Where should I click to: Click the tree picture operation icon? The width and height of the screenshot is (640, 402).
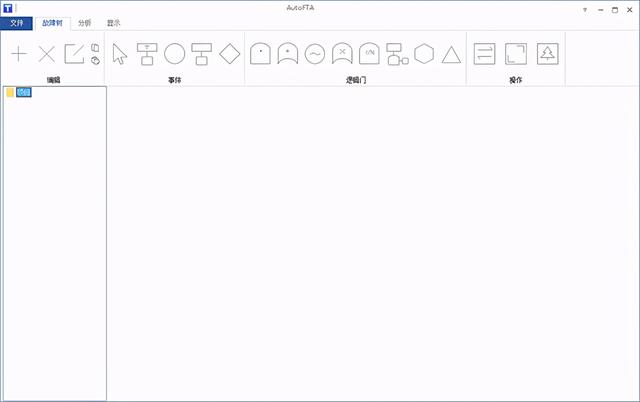(x=547, y=54)
